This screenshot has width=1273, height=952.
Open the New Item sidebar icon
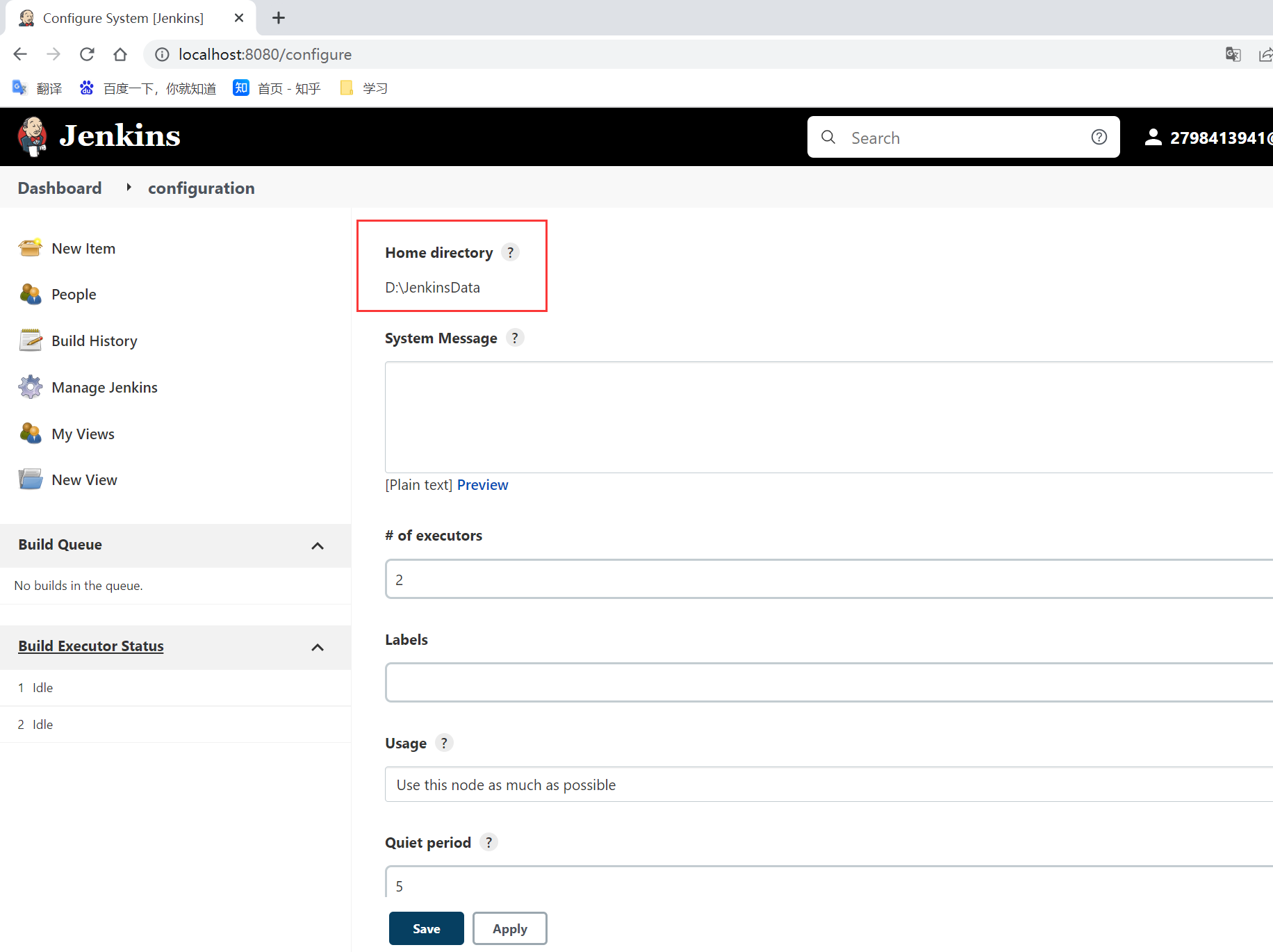pyautogui.click(x=29, y=248)
